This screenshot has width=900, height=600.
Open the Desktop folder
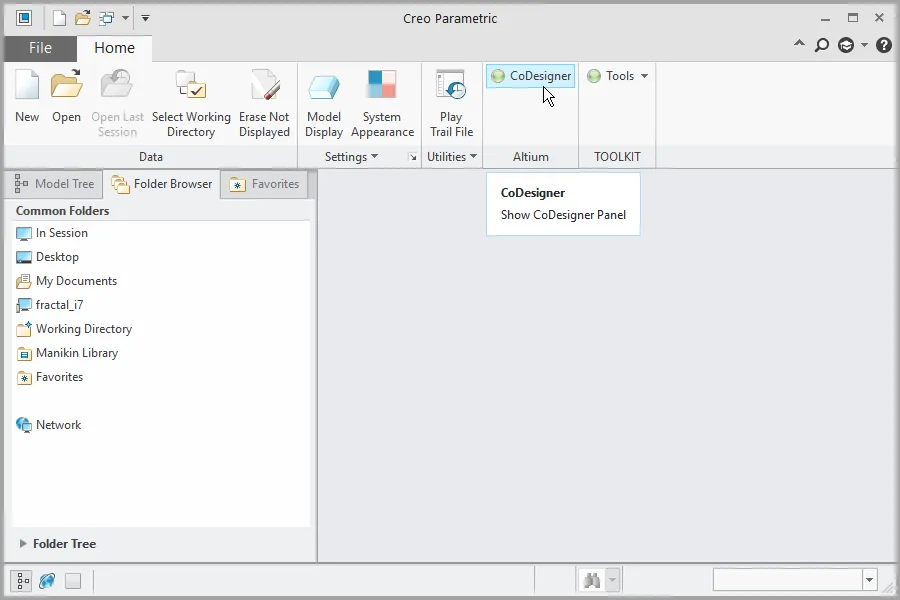tap(47, 257)
